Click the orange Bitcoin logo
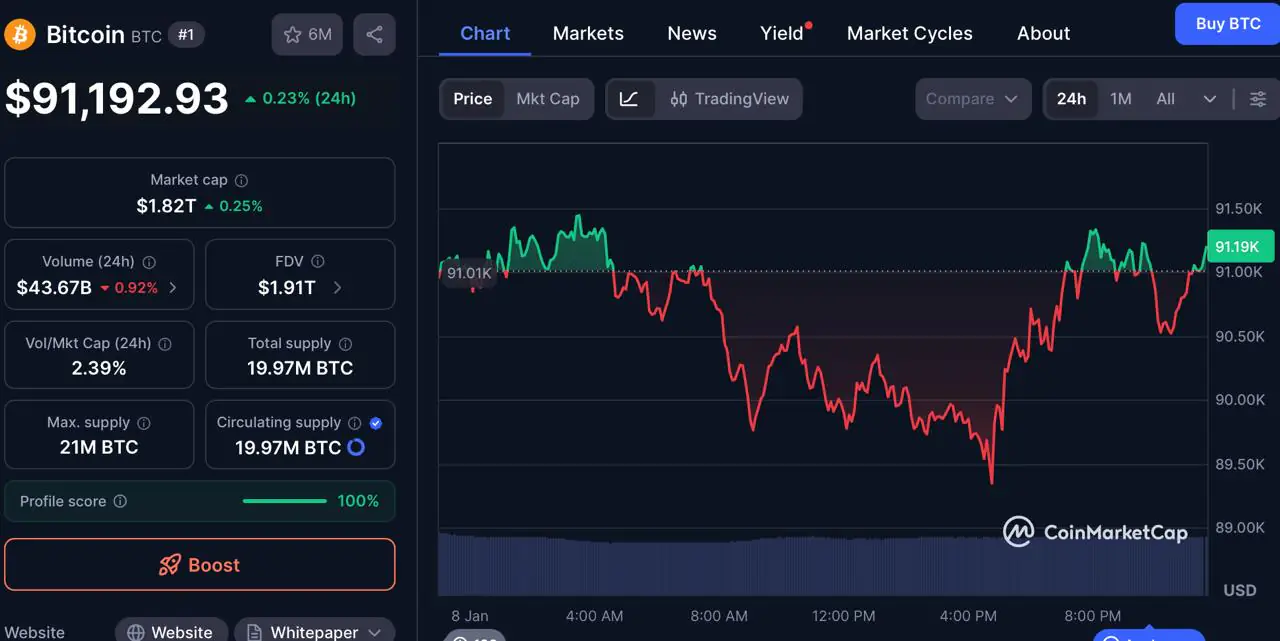This screenshot has height=641, width=1280. click(x=20, y=35)
